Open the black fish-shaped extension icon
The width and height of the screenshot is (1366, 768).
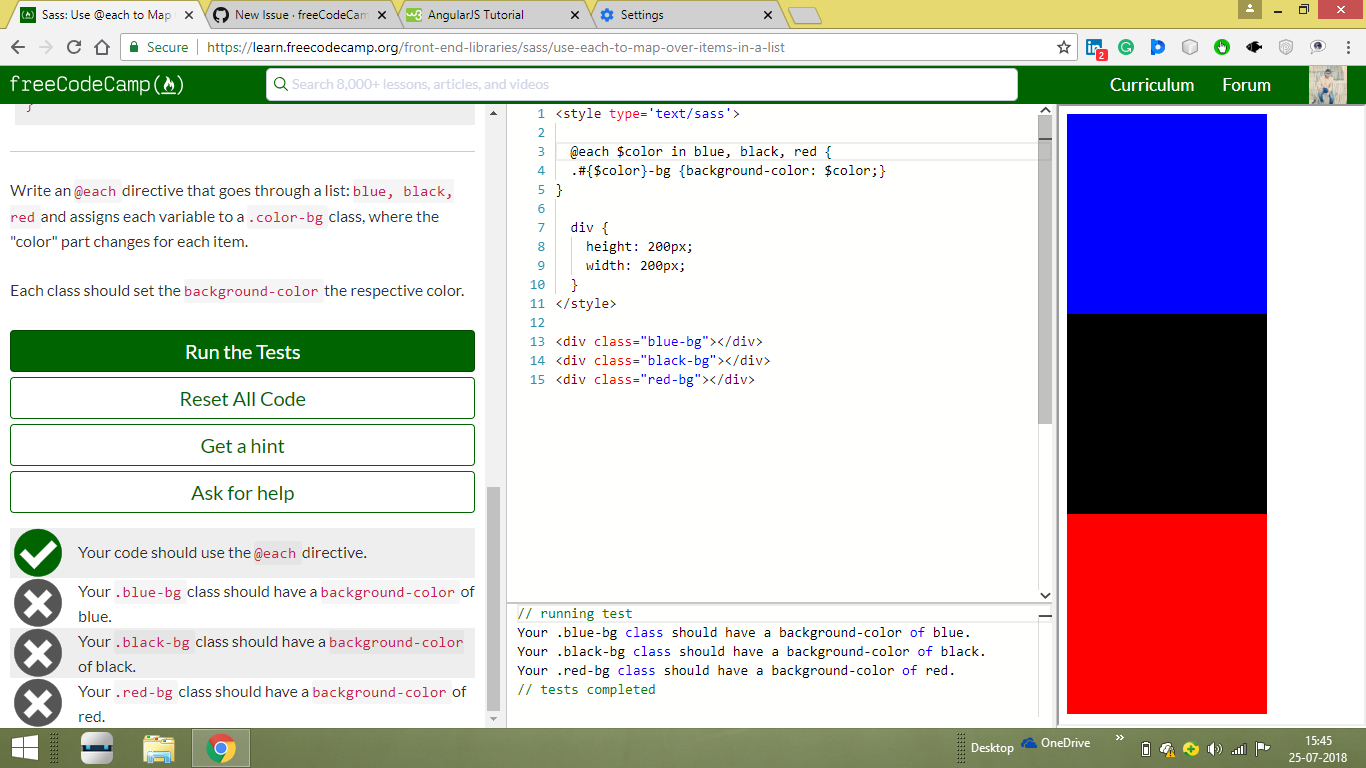1252,46
